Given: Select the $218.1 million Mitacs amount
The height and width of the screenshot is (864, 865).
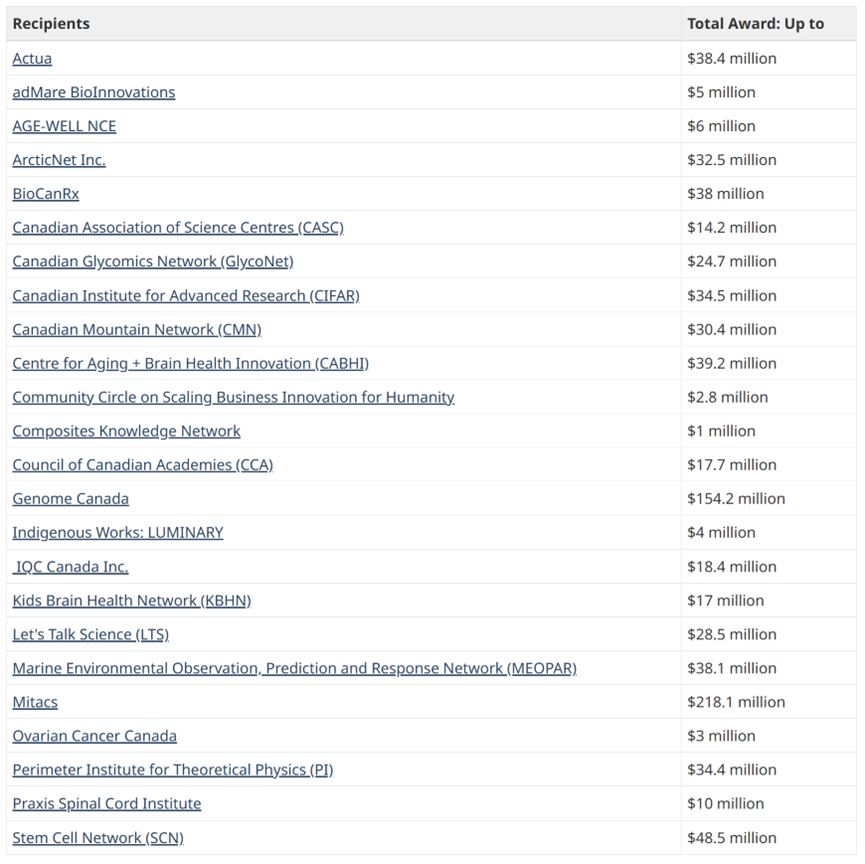Looking at the screenshot, I should [x=736, y=702].
